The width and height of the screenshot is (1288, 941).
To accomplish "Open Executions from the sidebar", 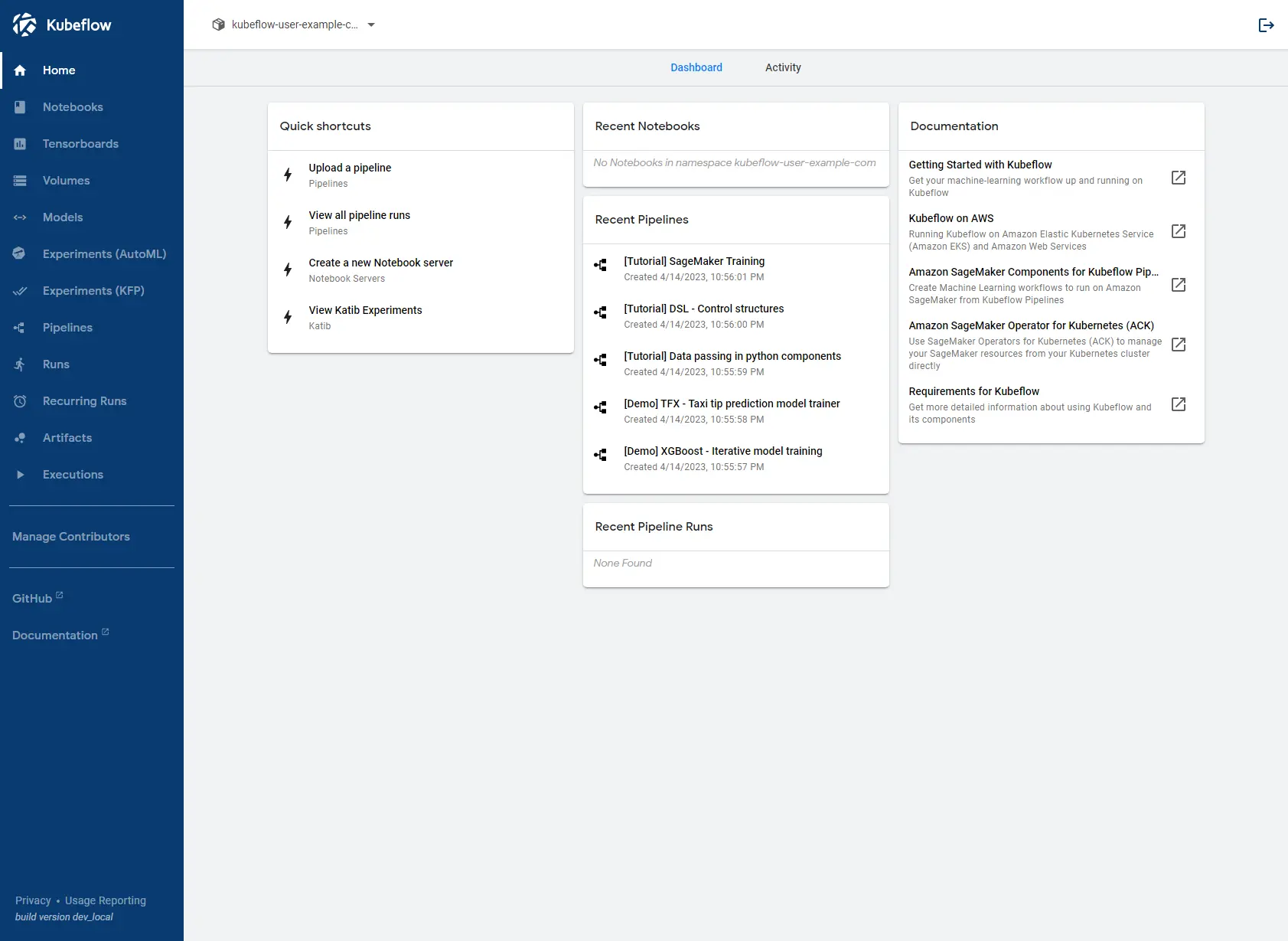I will pos(92,475).
